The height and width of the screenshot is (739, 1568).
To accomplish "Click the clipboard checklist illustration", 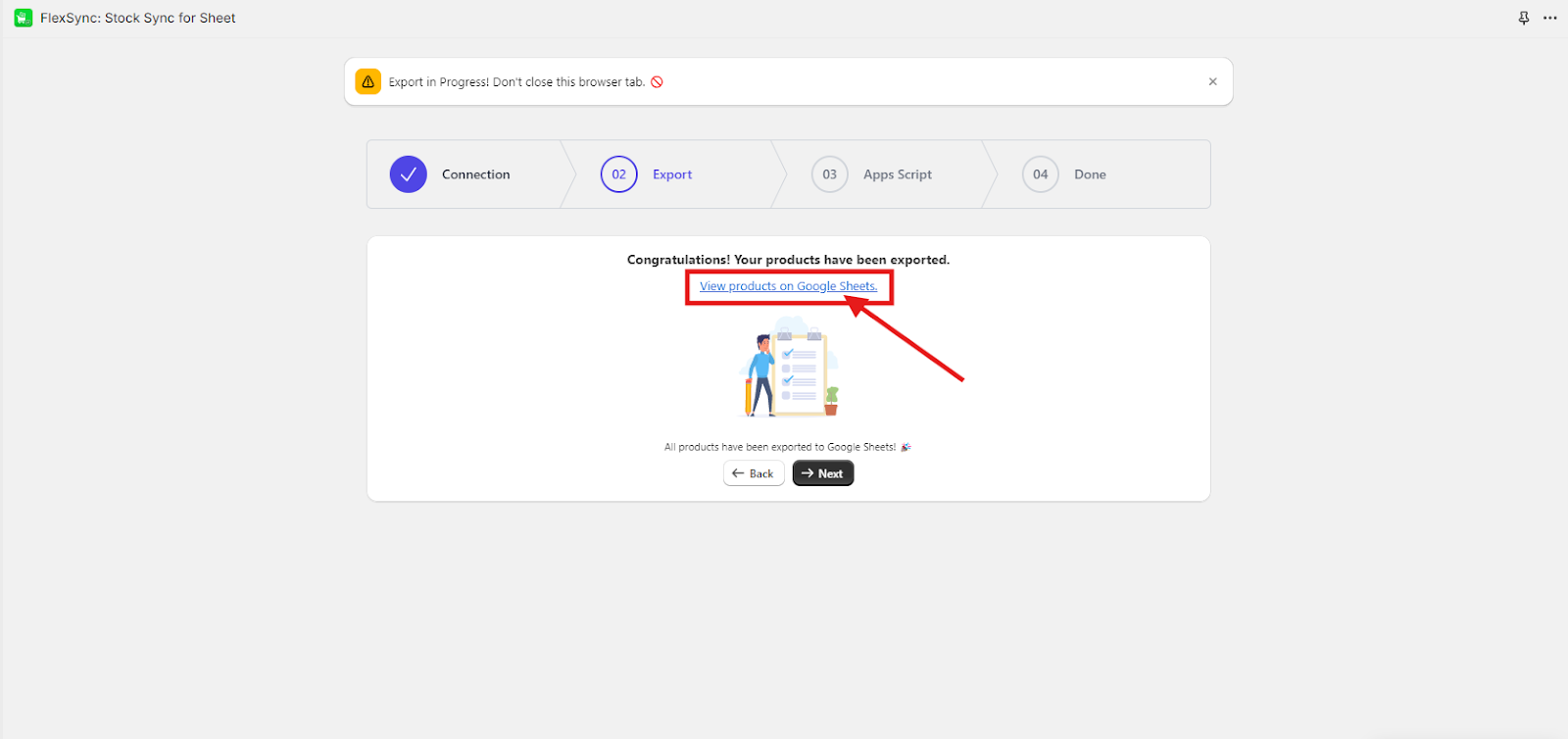I will (790, 369).
